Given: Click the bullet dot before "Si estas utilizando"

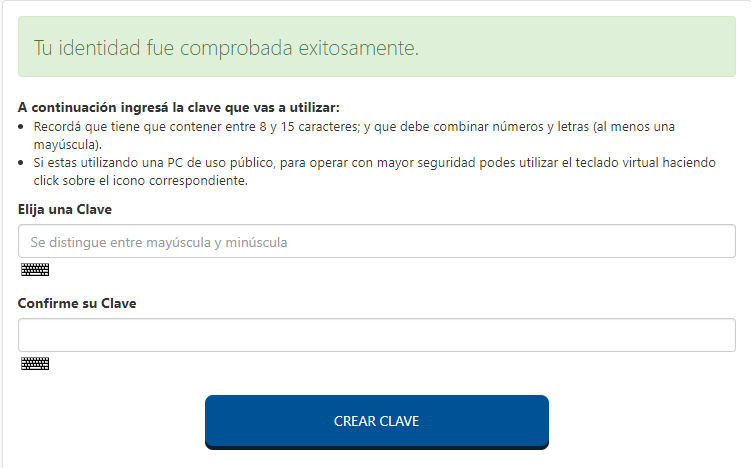Looking at the screenshot, I should click(23, 162).
